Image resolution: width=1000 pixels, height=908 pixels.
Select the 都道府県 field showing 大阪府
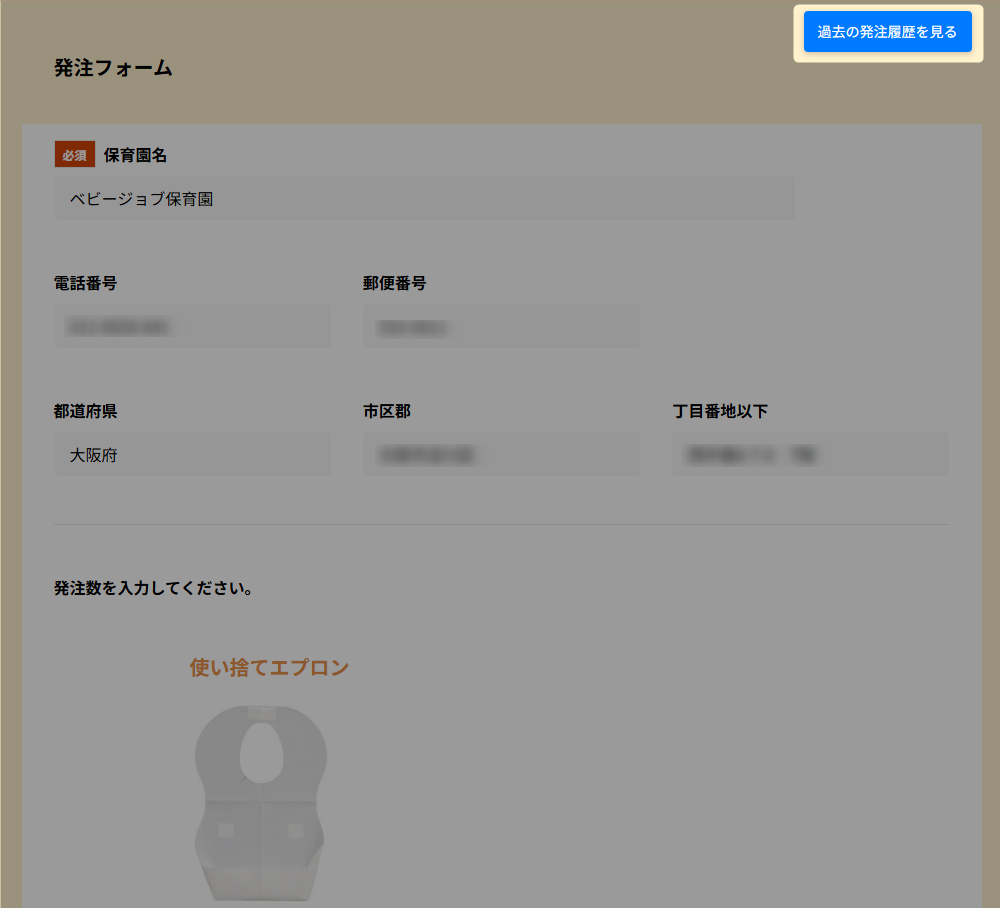(192, 455)
